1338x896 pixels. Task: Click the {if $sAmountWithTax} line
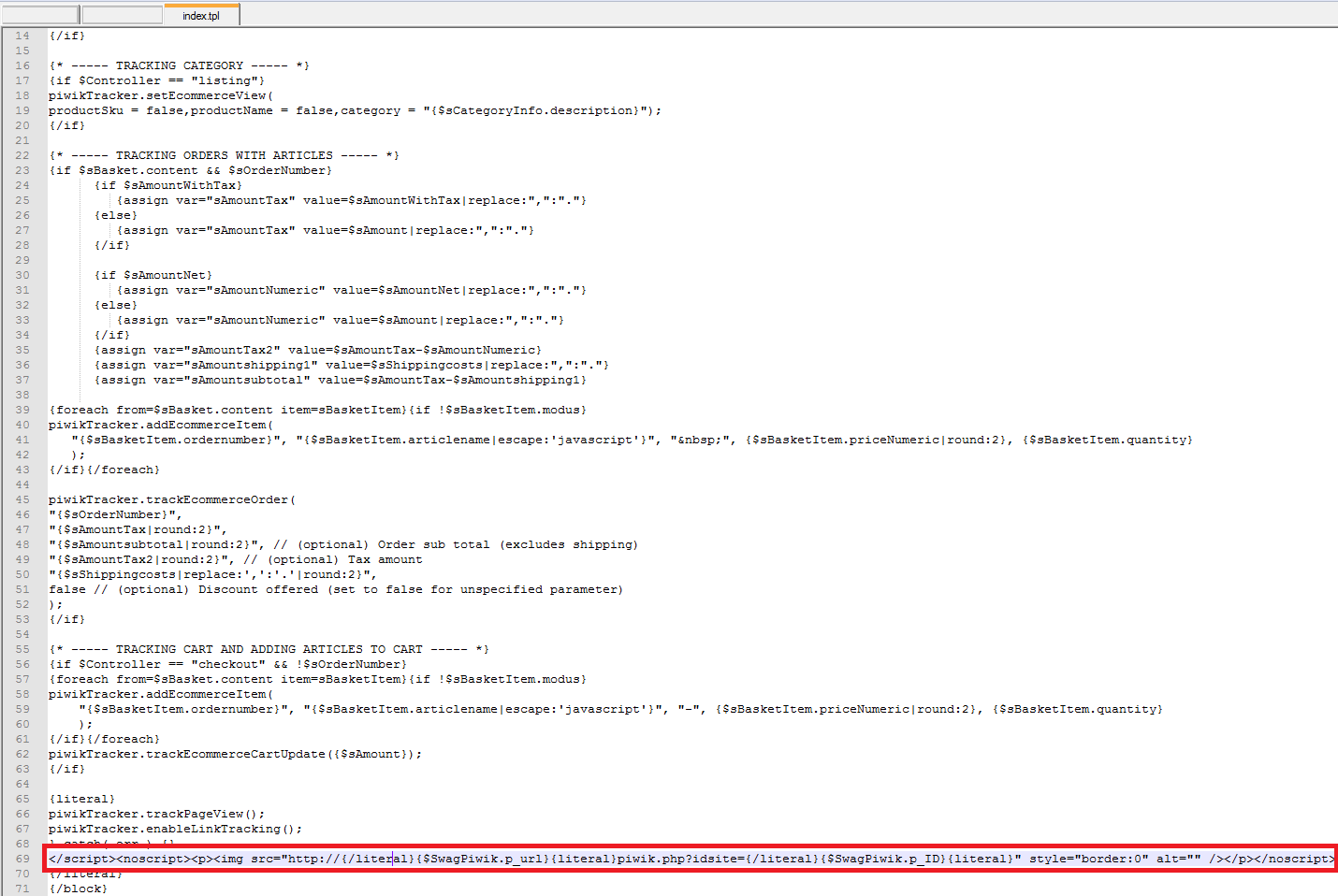pos(168,185)
